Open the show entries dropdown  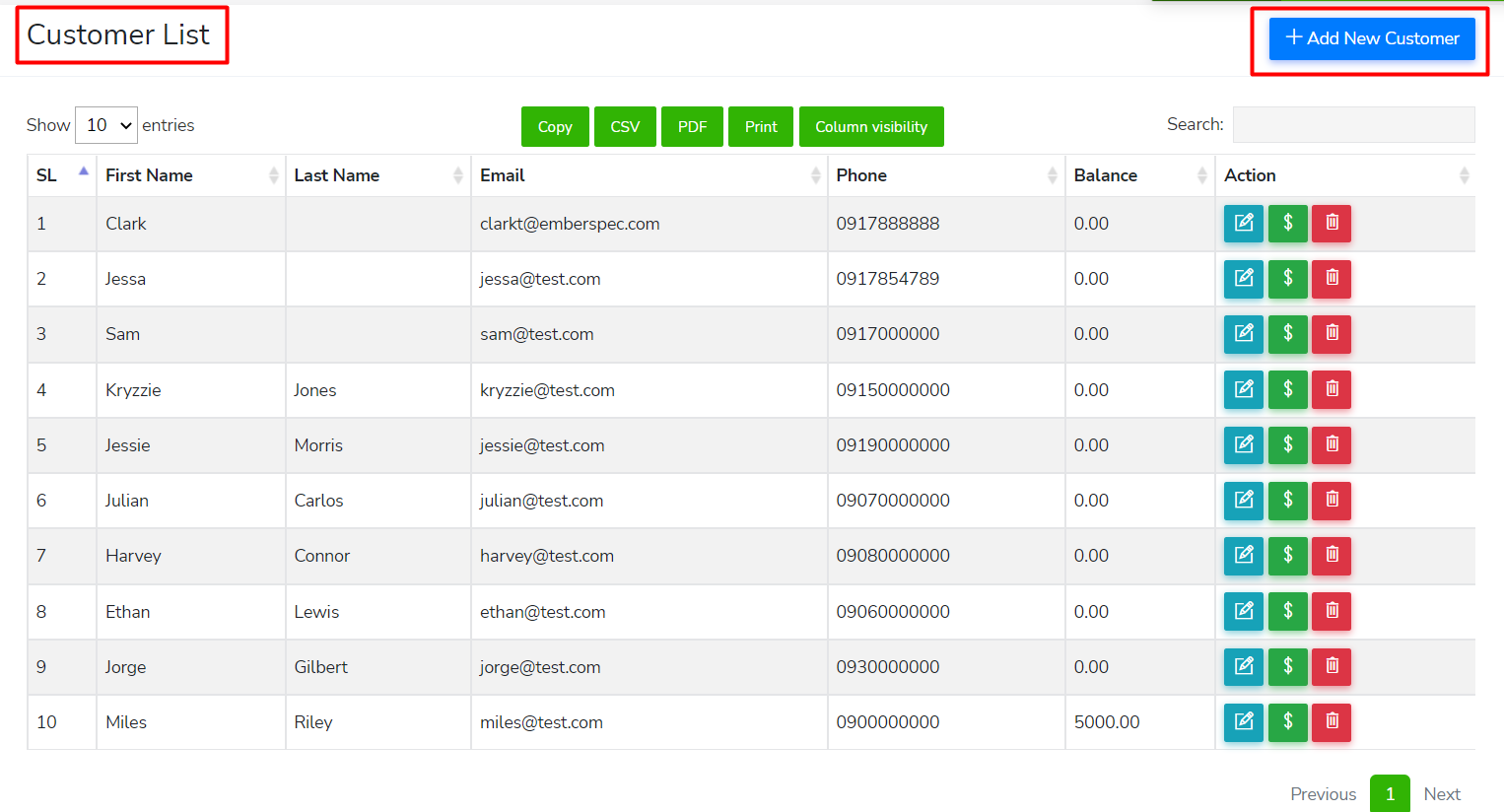pyautogui.click(x=106, y=125)
